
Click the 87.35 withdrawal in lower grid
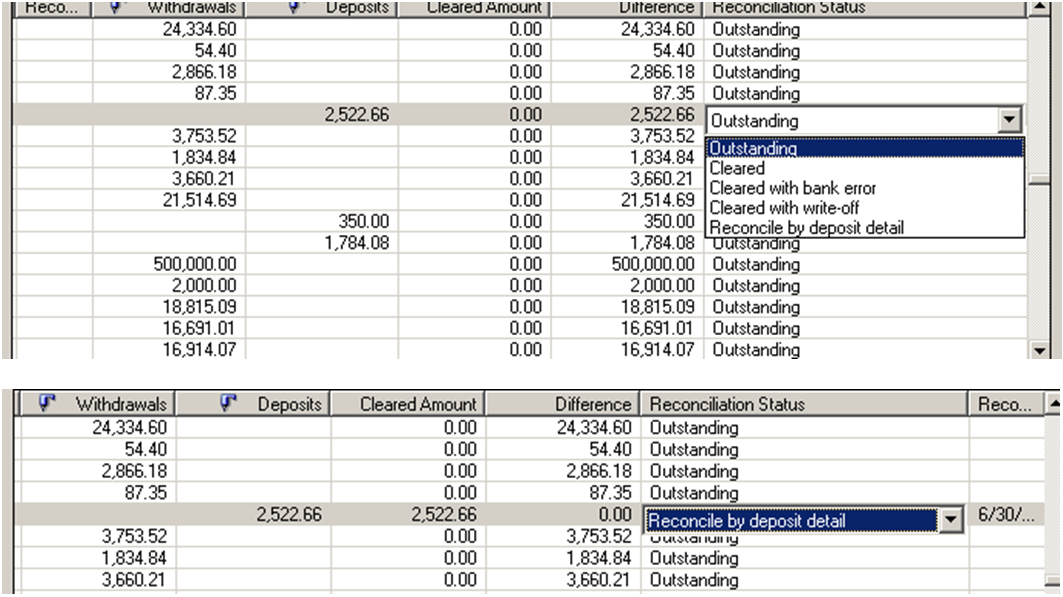98,493
